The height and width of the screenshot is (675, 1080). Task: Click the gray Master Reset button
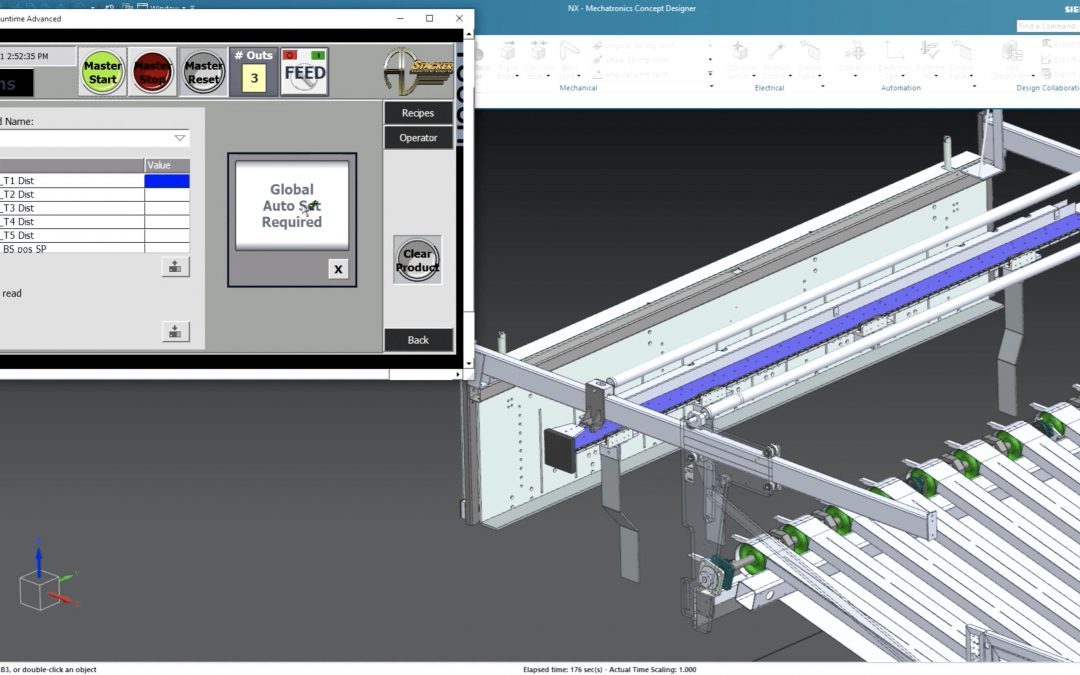point(203,72)
